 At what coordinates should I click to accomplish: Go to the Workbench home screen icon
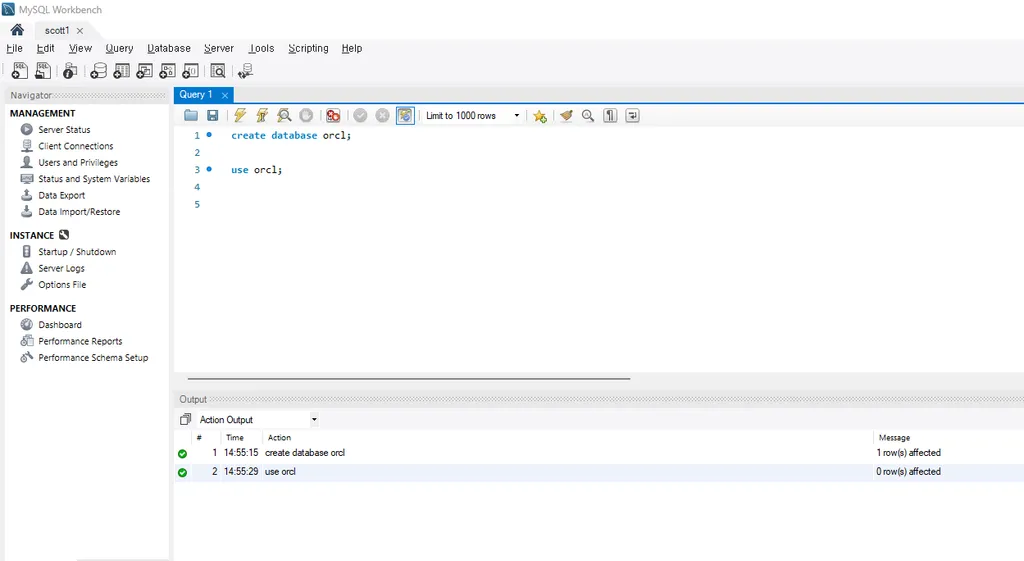(17, 30)
